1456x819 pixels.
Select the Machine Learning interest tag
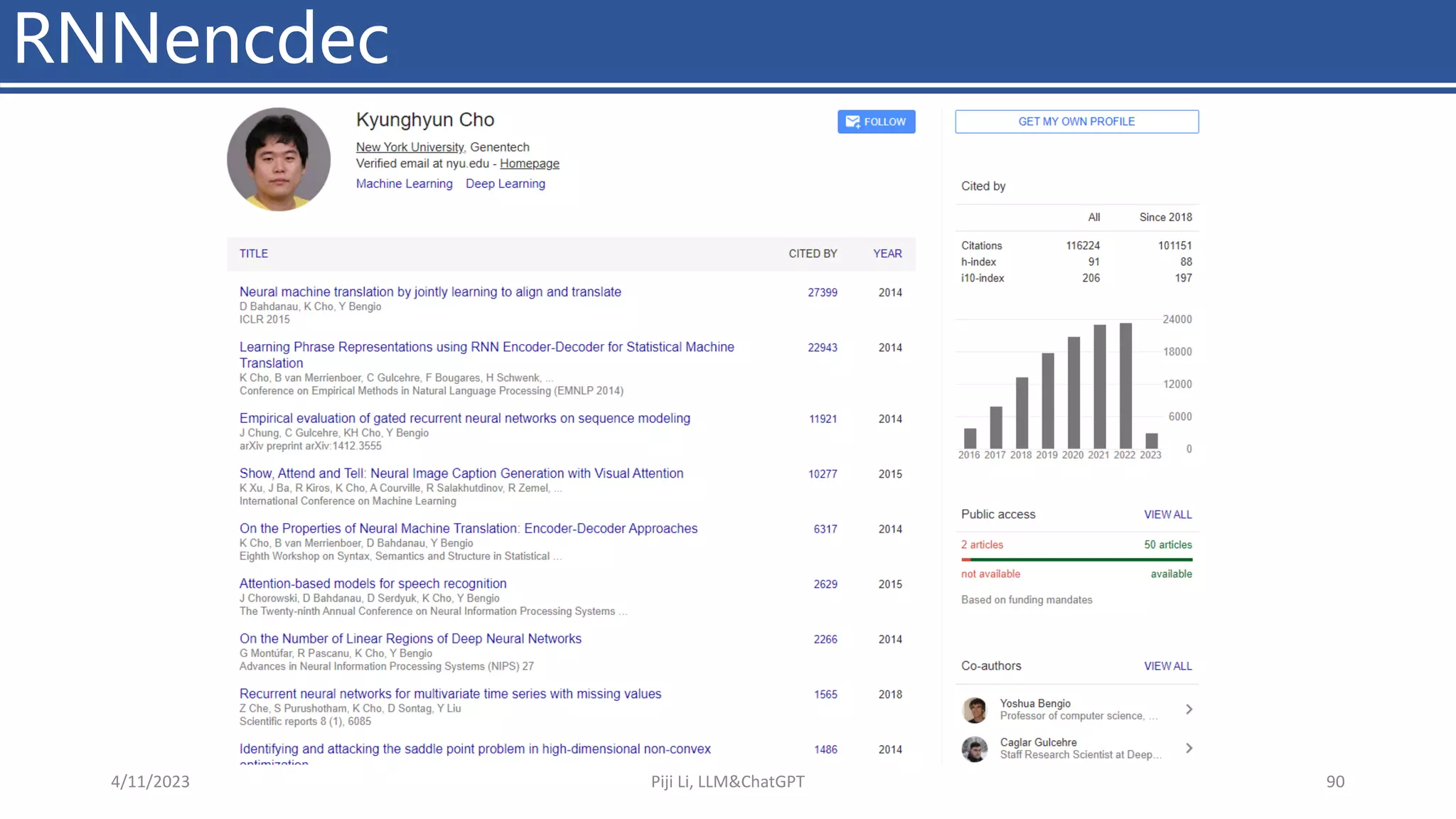point(404,183)
